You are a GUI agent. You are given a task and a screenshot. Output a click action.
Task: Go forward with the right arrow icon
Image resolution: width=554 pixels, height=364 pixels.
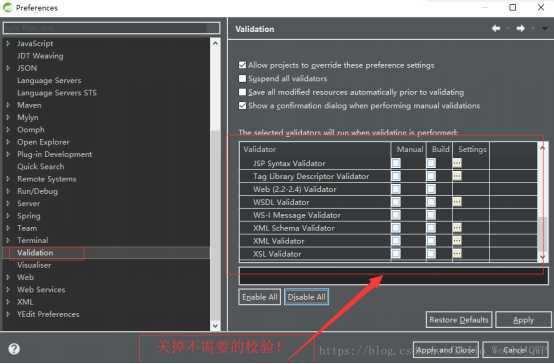point(520,28)
